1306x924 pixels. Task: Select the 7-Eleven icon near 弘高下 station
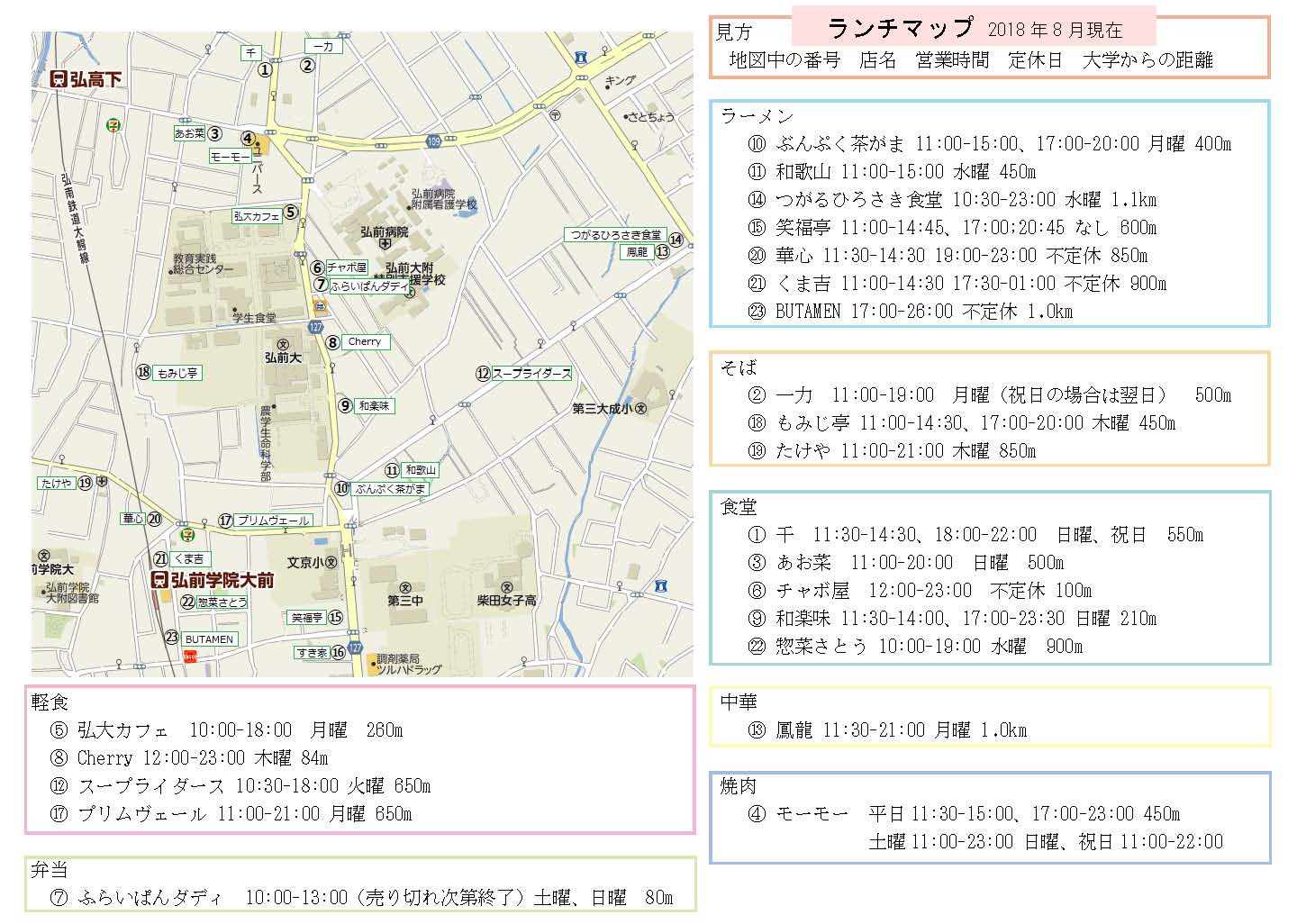pyautogui.click(x=113, y=123)
